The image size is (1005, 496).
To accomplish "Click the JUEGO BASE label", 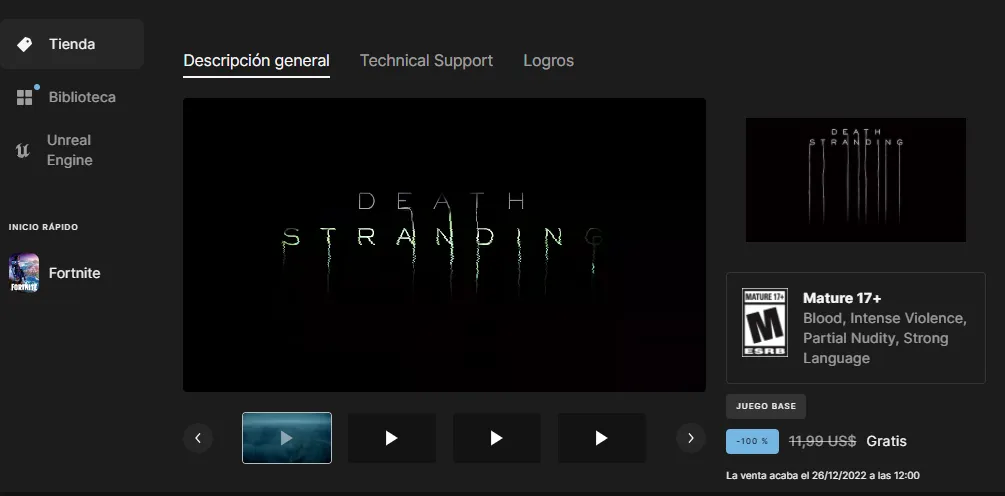I will (x=766, y=406).
